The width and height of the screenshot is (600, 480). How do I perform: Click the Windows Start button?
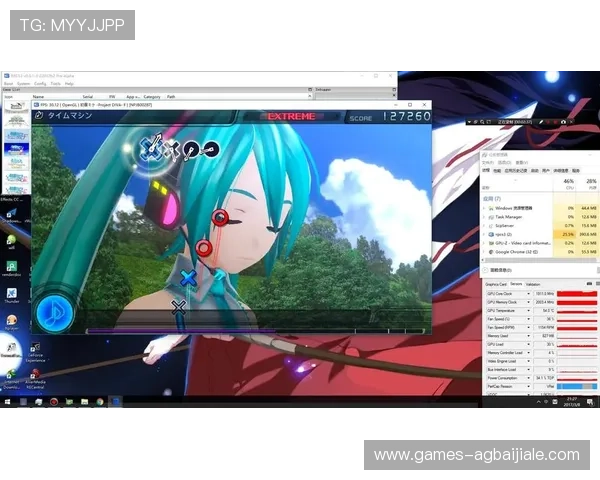(x=6, y=402)
